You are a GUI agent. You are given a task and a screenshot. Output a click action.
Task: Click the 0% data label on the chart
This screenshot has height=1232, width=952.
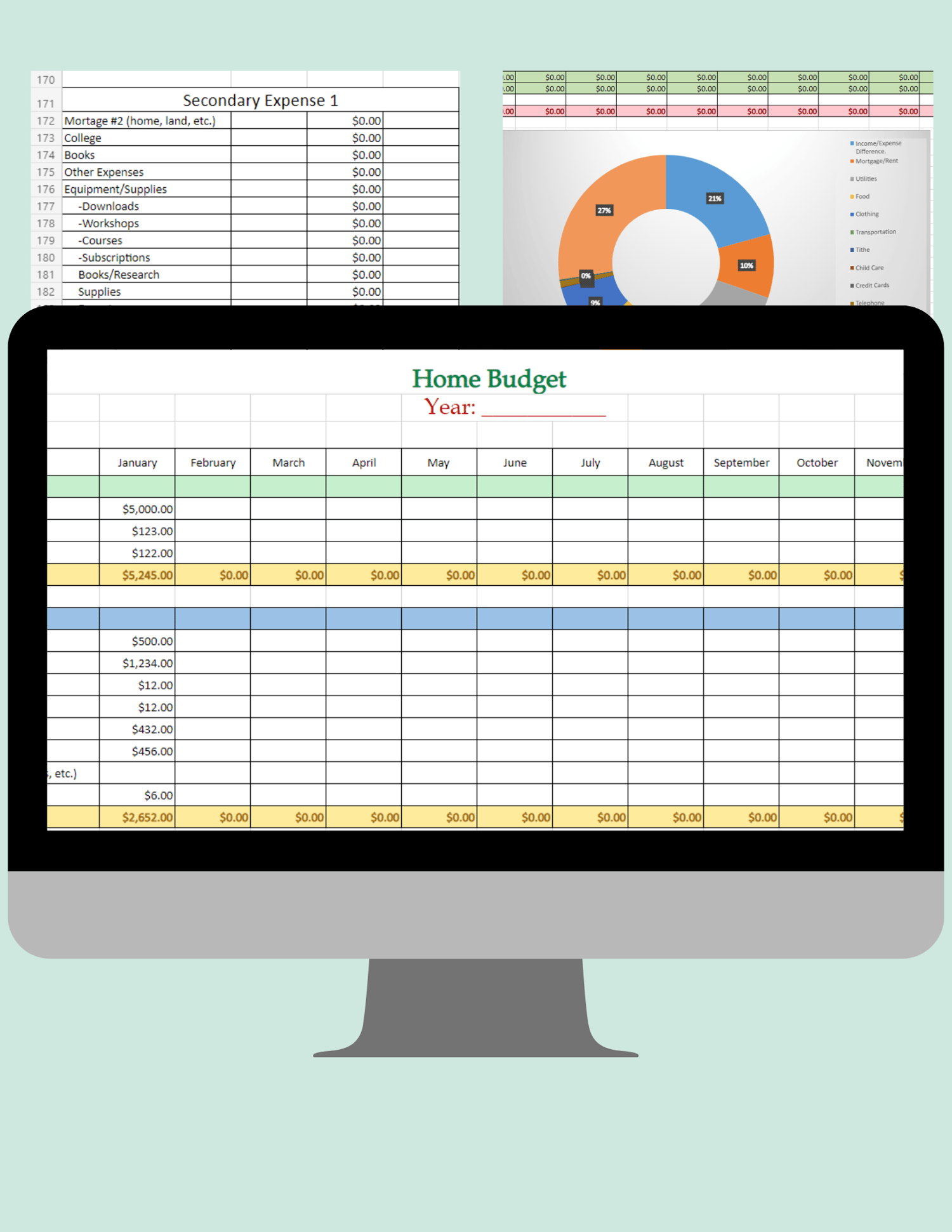pos(586,275)
